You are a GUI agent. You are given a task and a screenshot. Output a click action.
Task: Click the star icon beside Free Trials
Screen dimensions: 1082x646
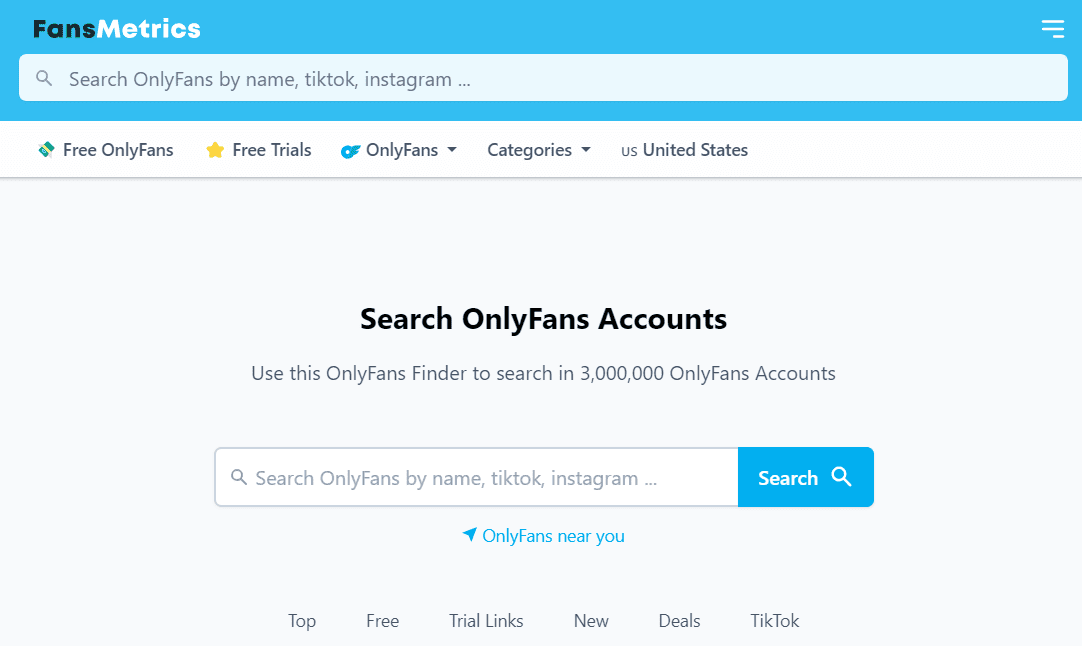point(215,150)
